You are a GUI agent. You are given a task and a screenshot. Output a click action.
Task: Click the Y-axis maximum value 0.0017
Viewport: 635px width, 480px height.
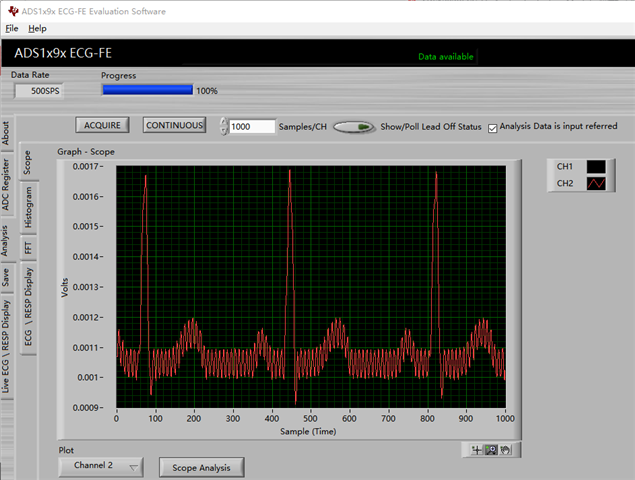pos(85,166)
